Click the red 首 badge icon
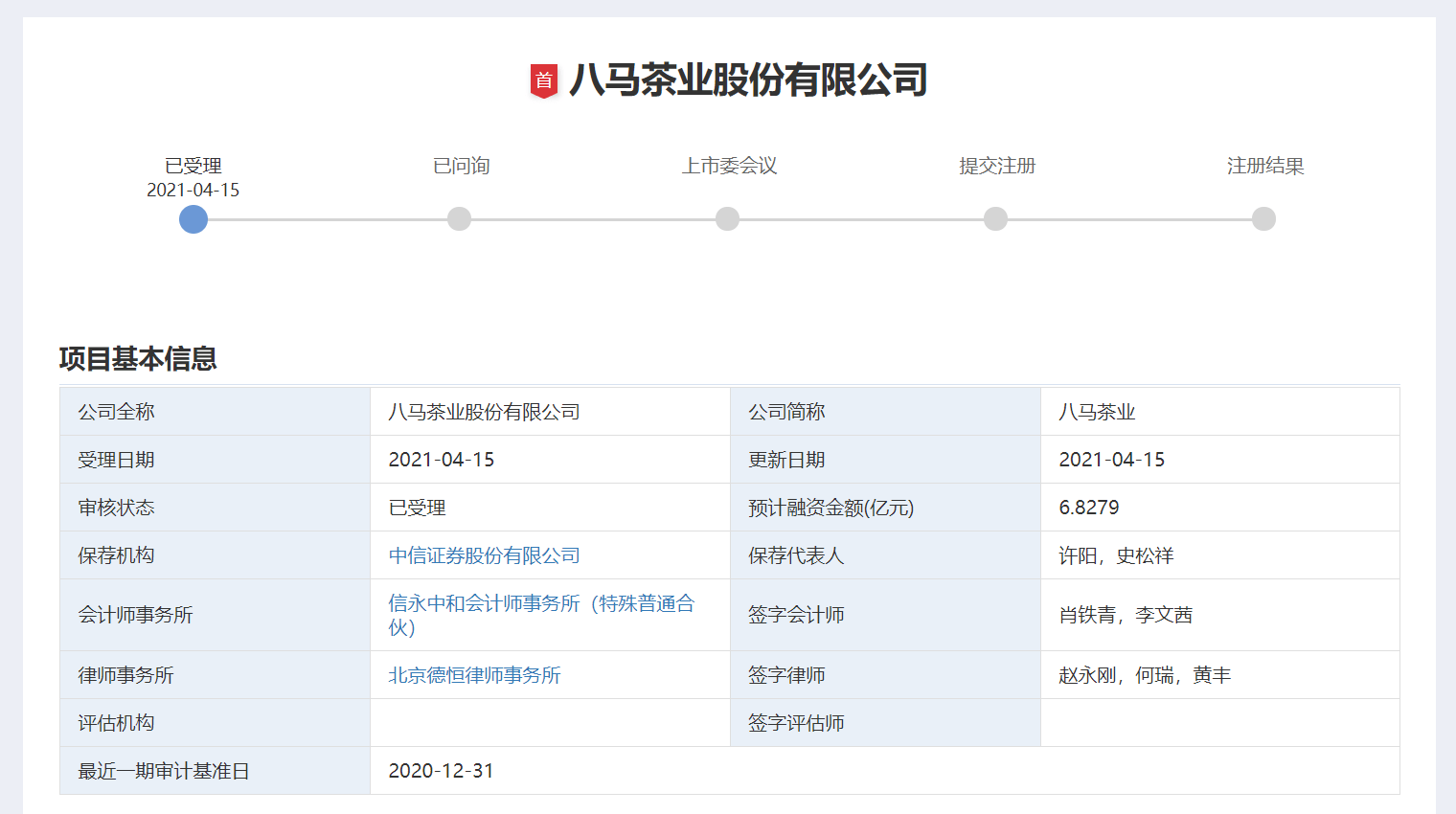 (x=544, y=80)
